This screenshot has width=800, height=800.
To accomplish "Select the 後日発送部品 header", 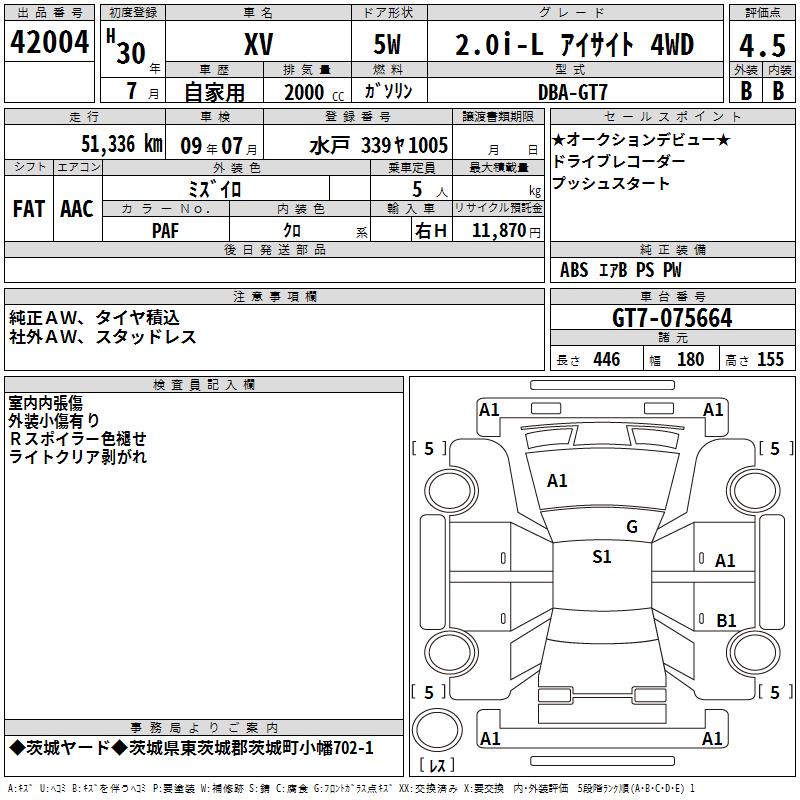I will coord(274,249).
